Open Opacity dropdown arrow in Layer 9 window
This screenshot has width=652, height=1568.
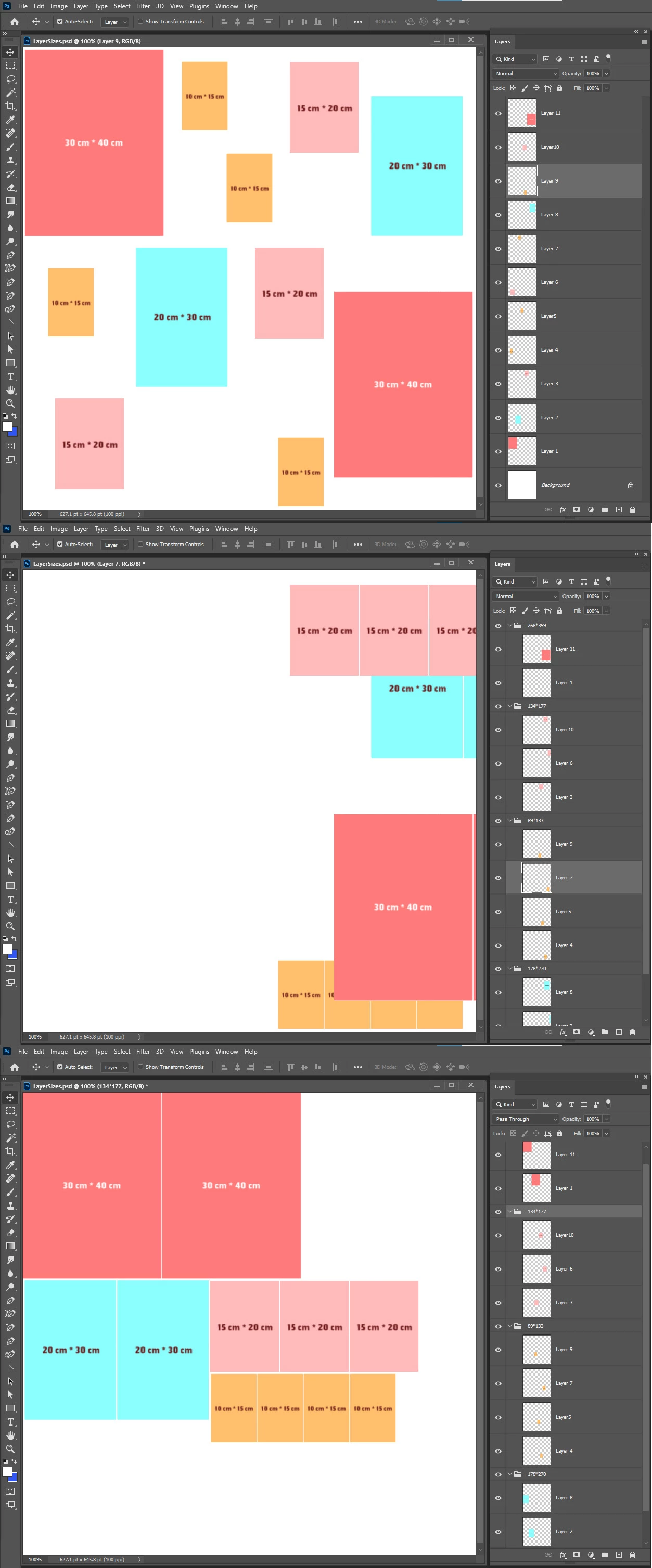606,74
